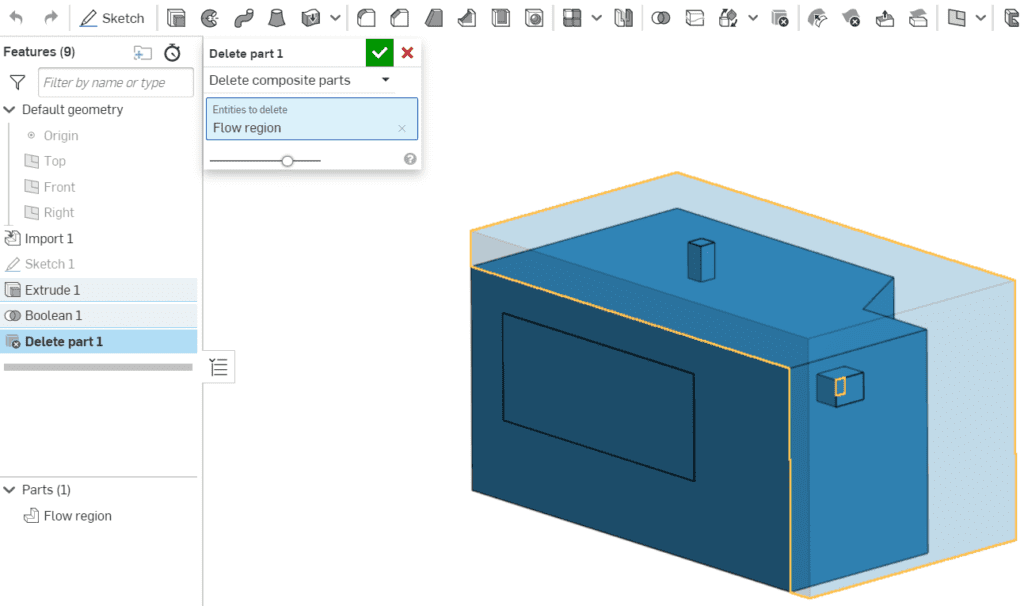Open the Boolean feature
The width and height of the screenshot is (1024, 606).
coord(660,17)
